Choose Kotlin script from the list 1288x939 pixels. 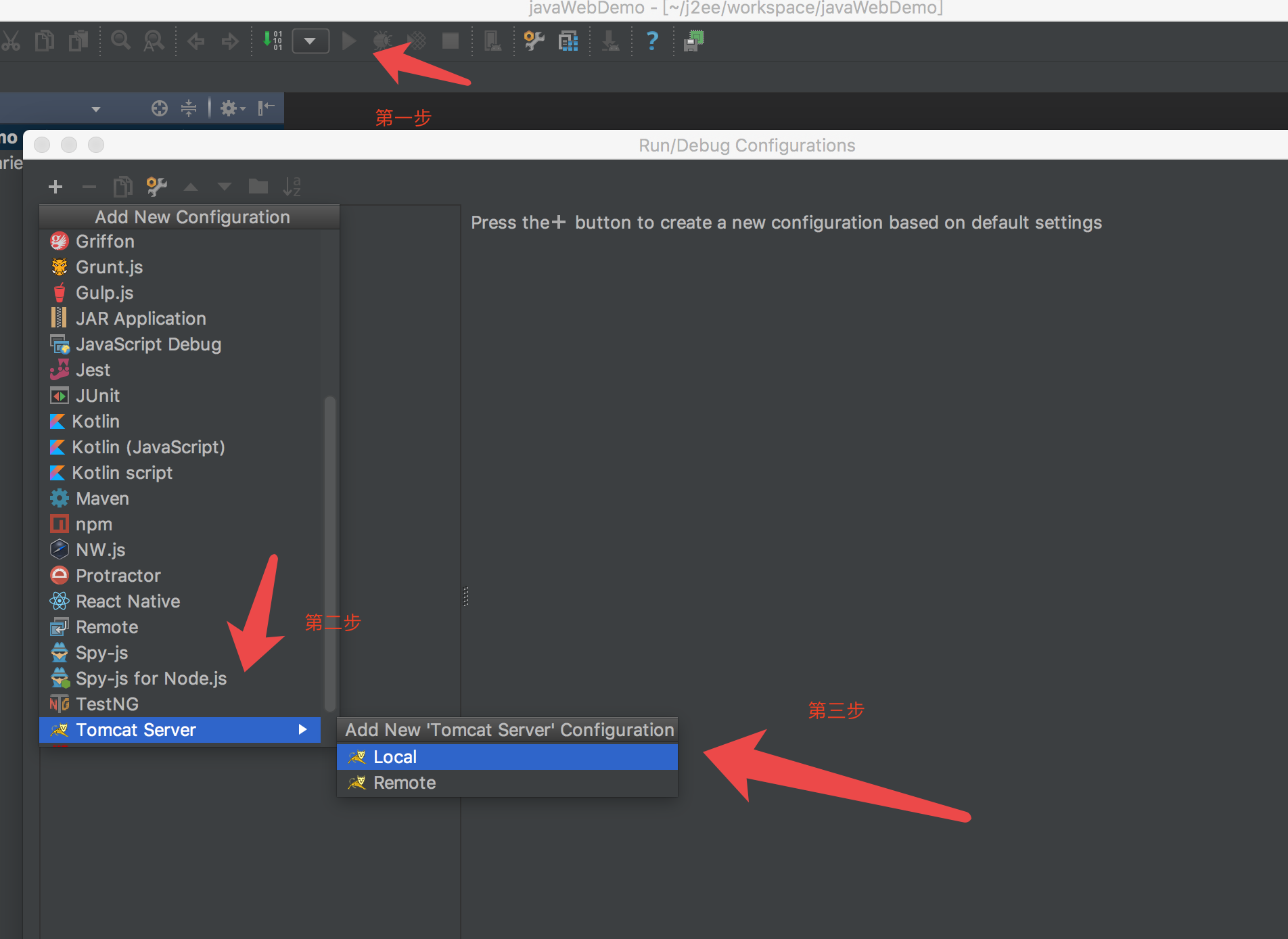click(180, 473)
